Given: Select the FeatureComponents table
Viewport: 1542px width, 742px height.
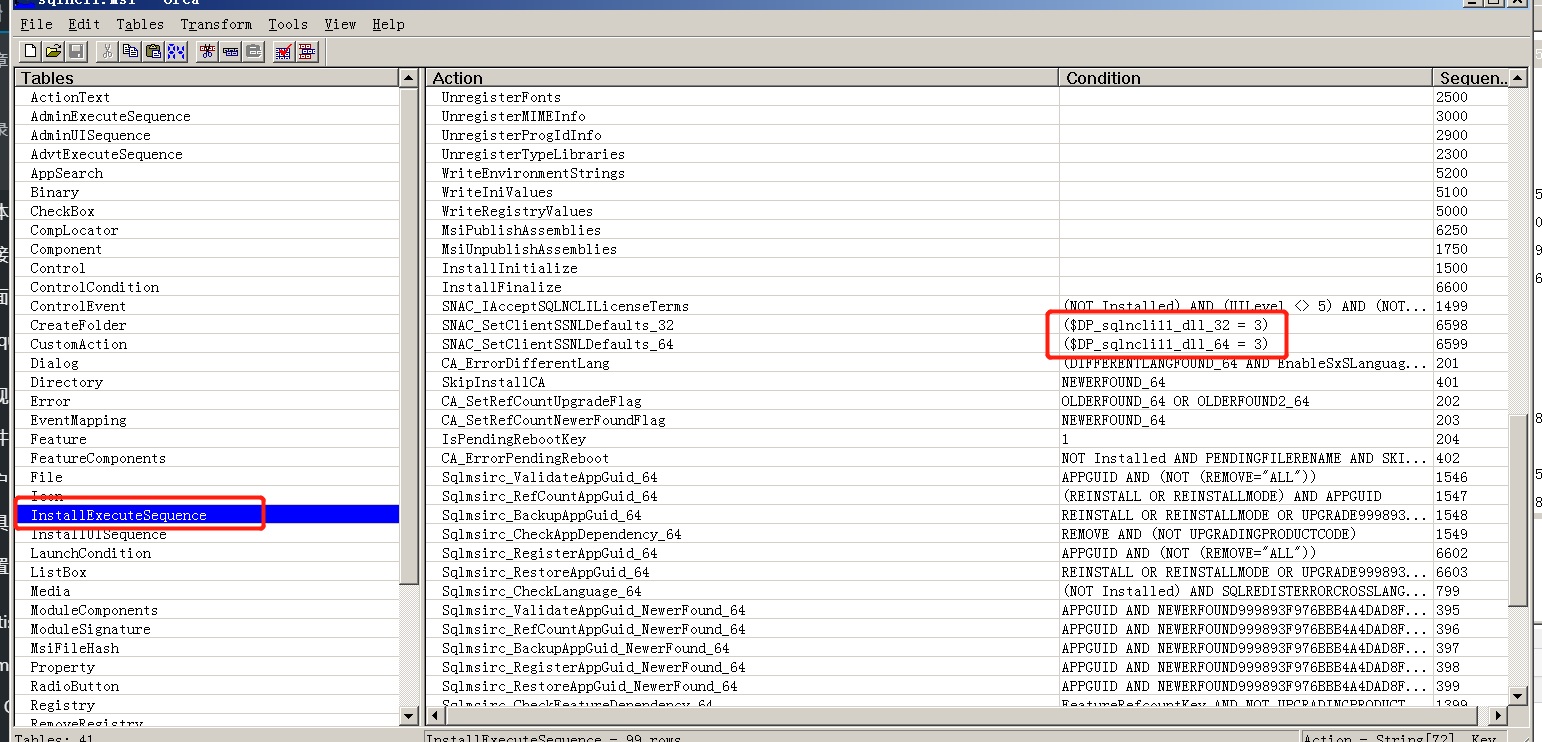Looking at the screenshot, I should pyautogui.click(x=207, y=458).
